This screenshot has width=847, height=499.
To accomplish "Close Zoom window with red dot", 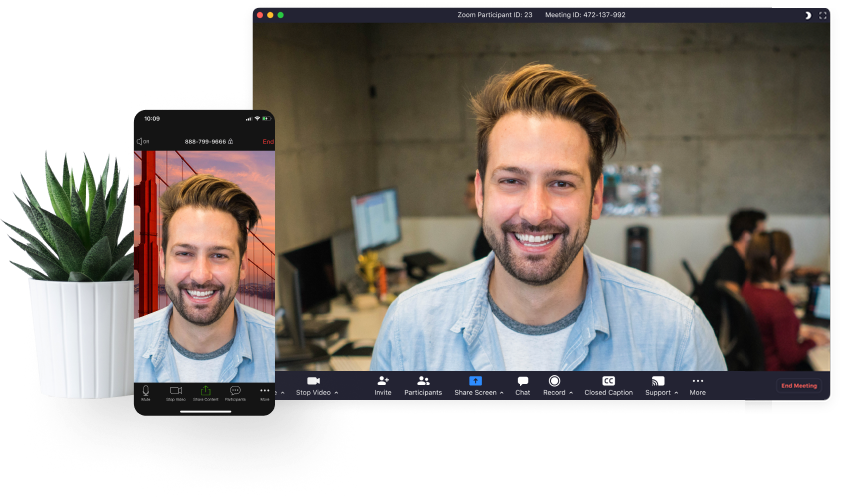I will tap(260, 15).
